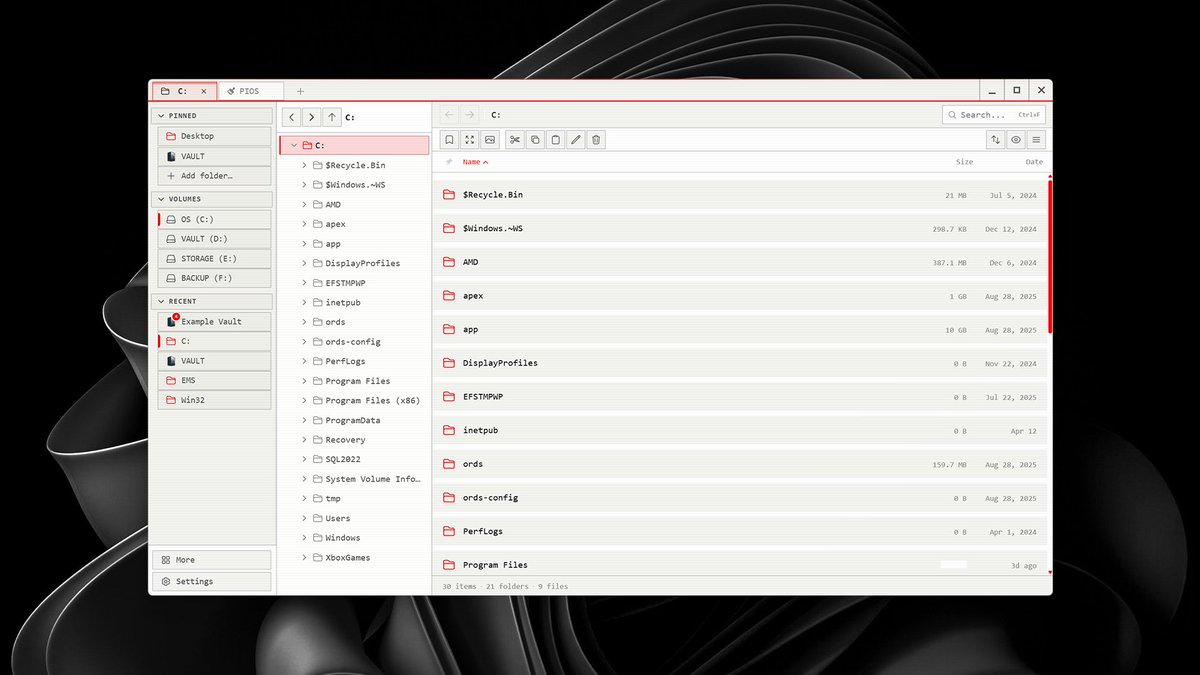Open a new tab with the plus icon

click(x=300, y=91)
